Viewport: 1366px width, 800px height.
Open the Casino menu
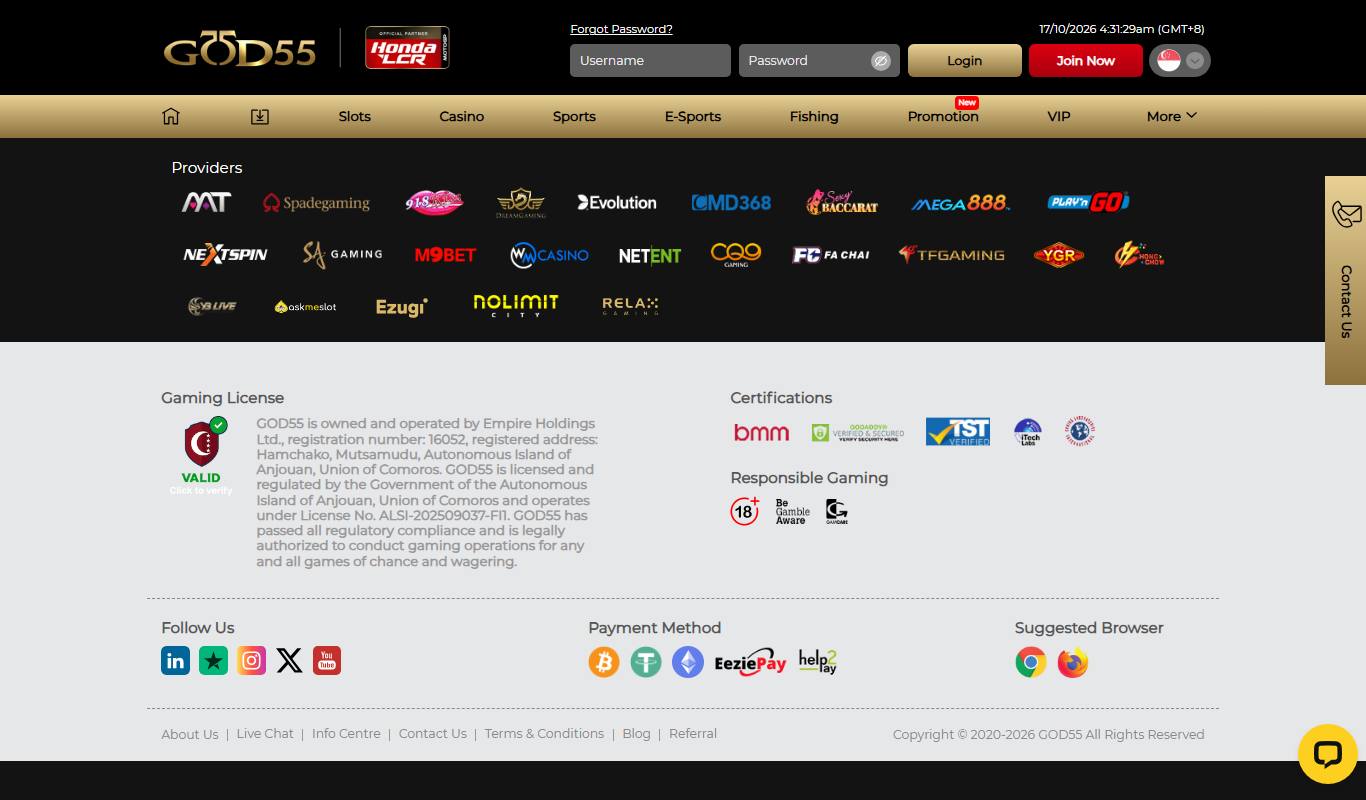point(462,116)
